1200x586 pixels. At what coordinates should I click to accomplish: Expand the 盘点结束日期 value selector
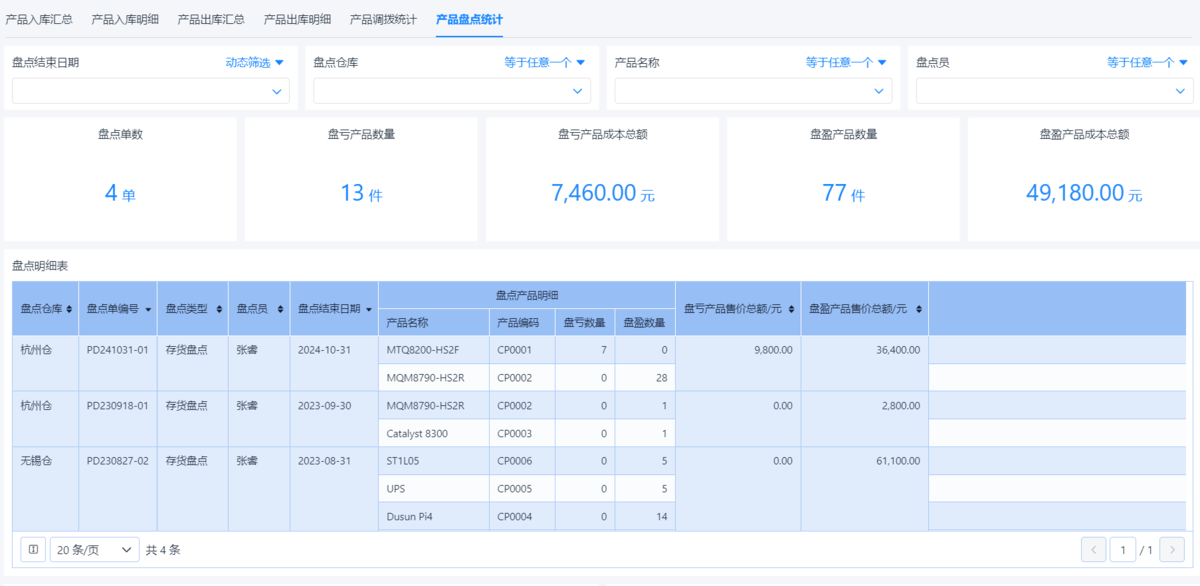pyautogui.click(x=151, y=91)
